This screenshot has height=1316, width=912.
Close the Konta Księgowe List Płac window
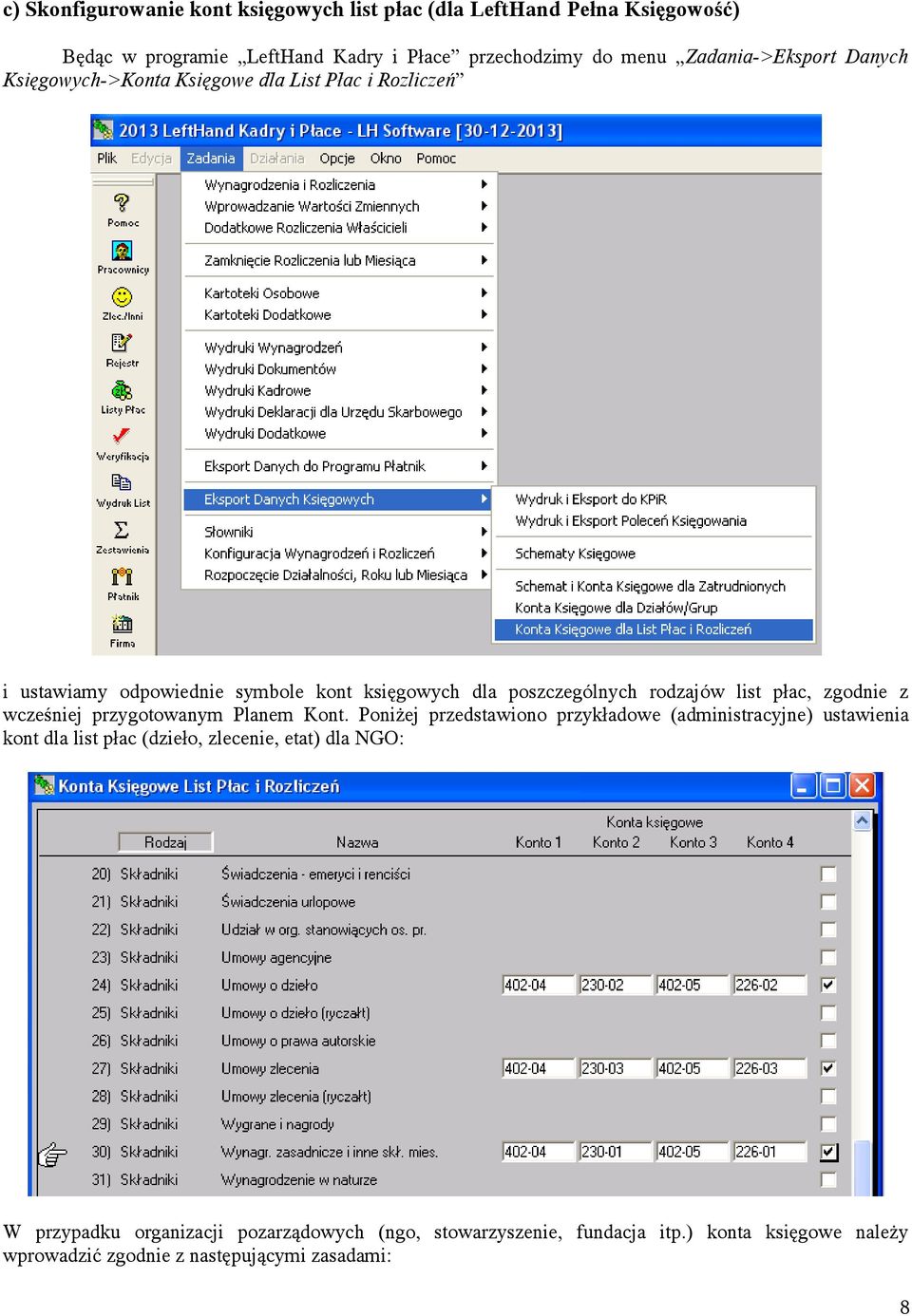click(x=862, y=785)
